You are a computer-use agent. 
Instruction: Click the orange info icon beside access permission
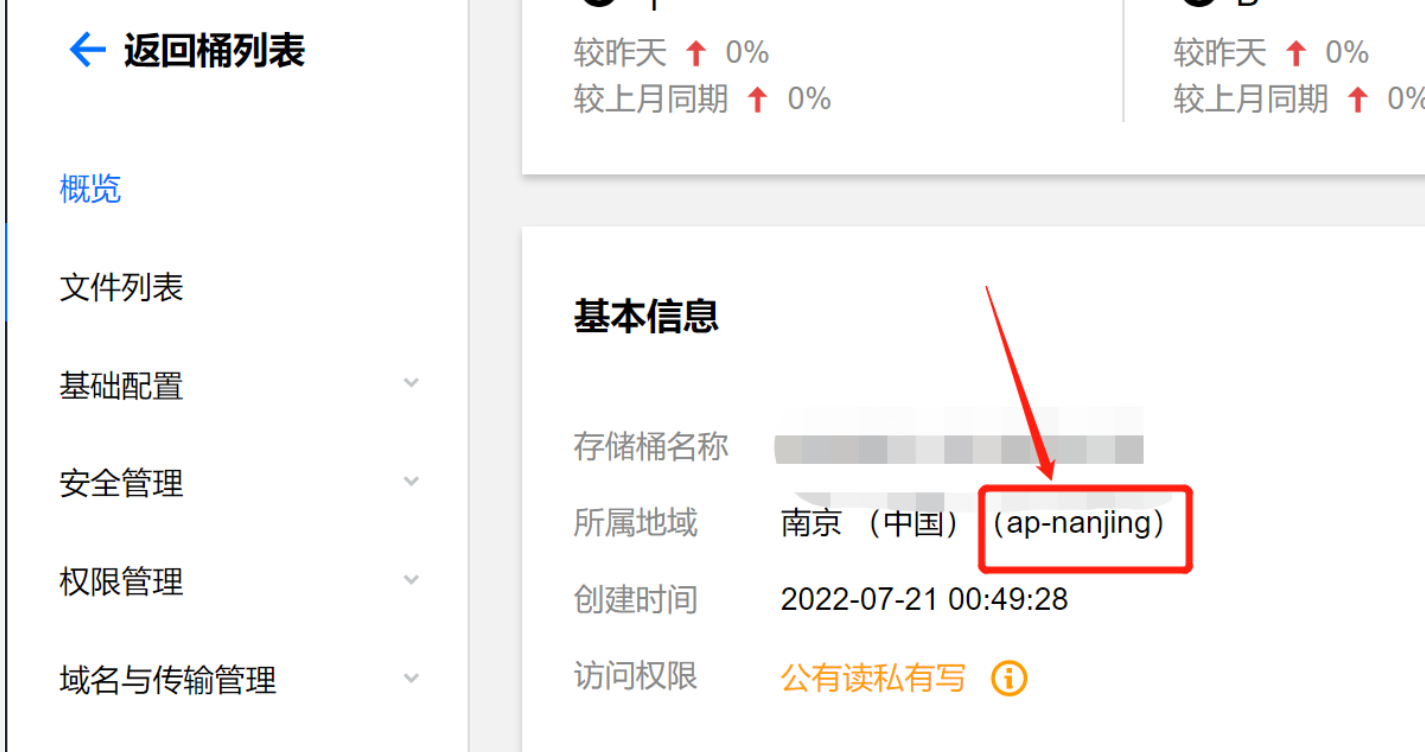tap(1009, 679)
